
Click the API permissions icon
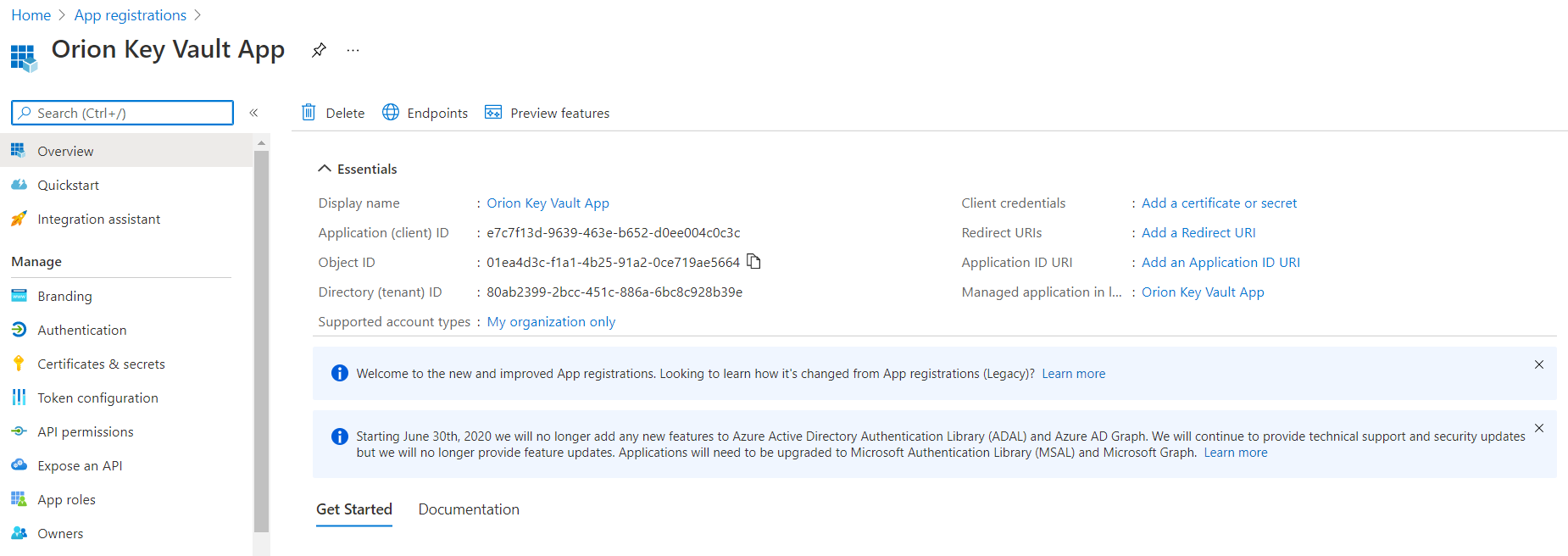click(x=19, y=431)
